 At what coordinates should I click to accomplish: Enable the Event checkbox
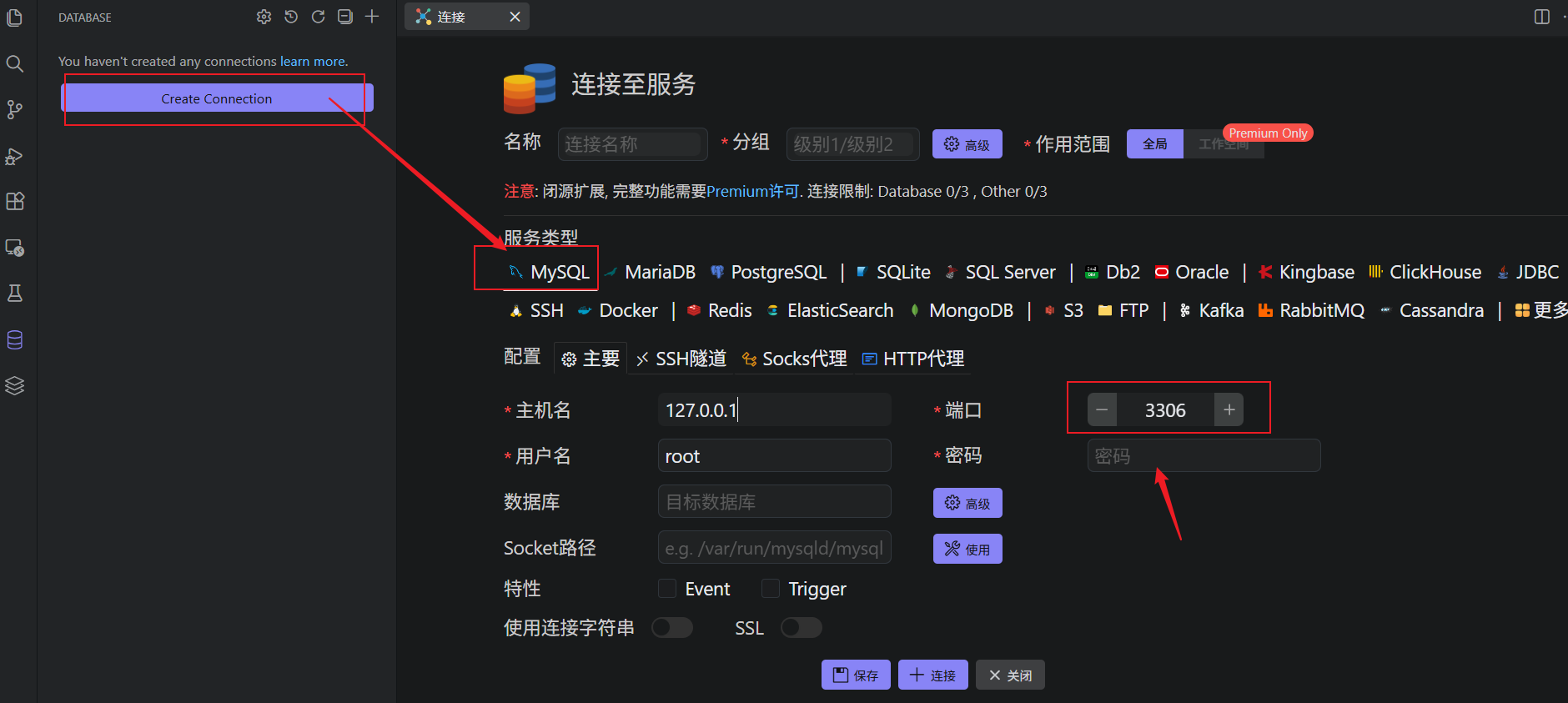pos(667,589)
